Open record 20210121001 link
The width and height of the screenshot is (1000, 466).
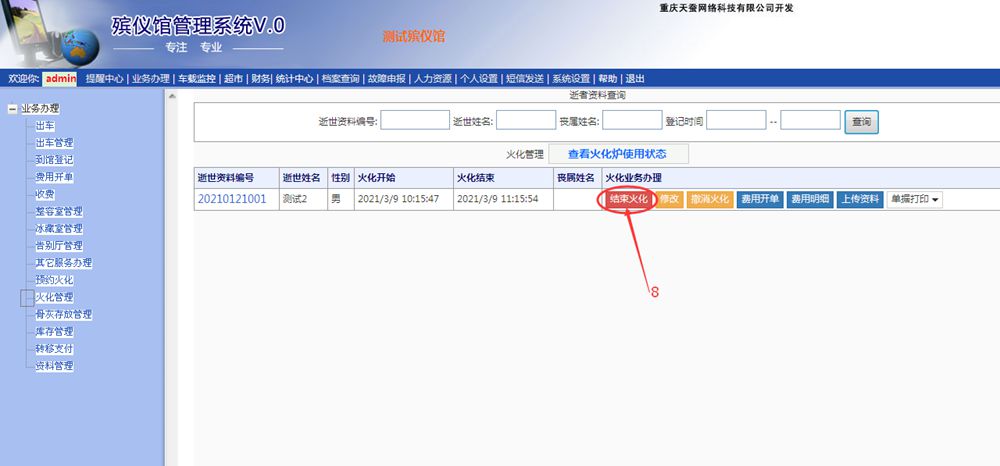point(232,199)
